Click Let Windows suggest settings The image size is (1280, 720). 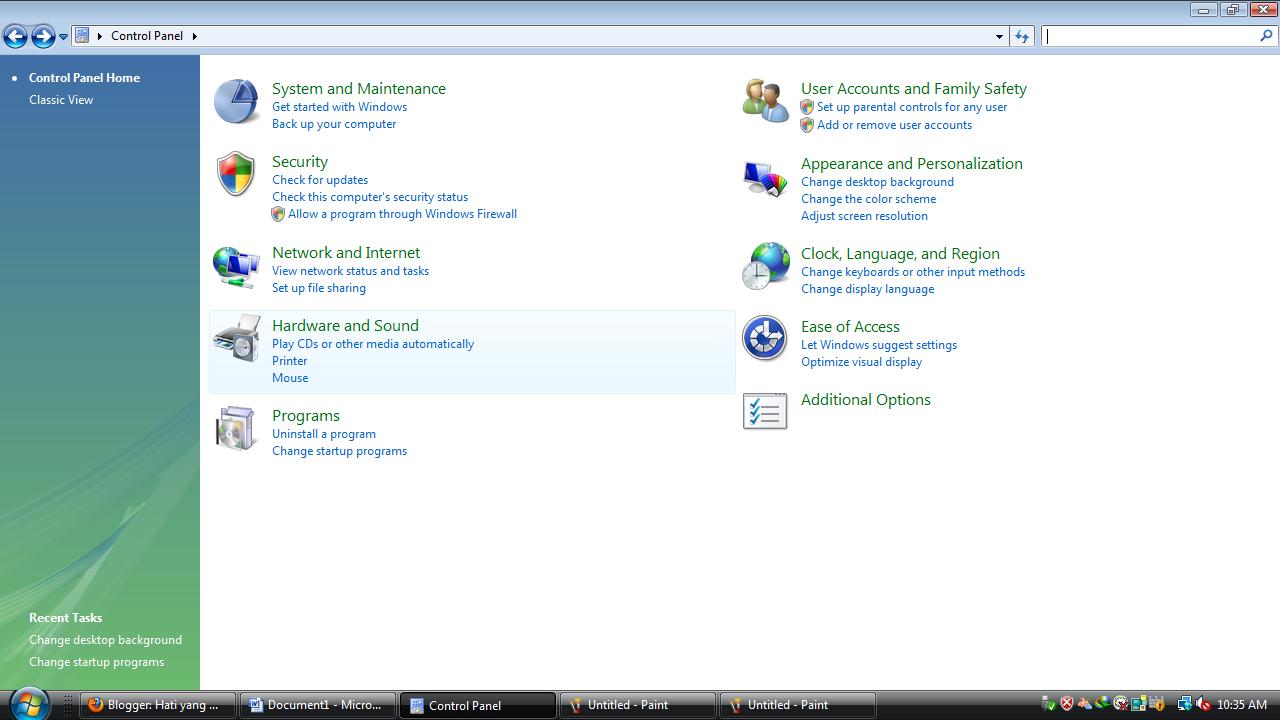879,345
